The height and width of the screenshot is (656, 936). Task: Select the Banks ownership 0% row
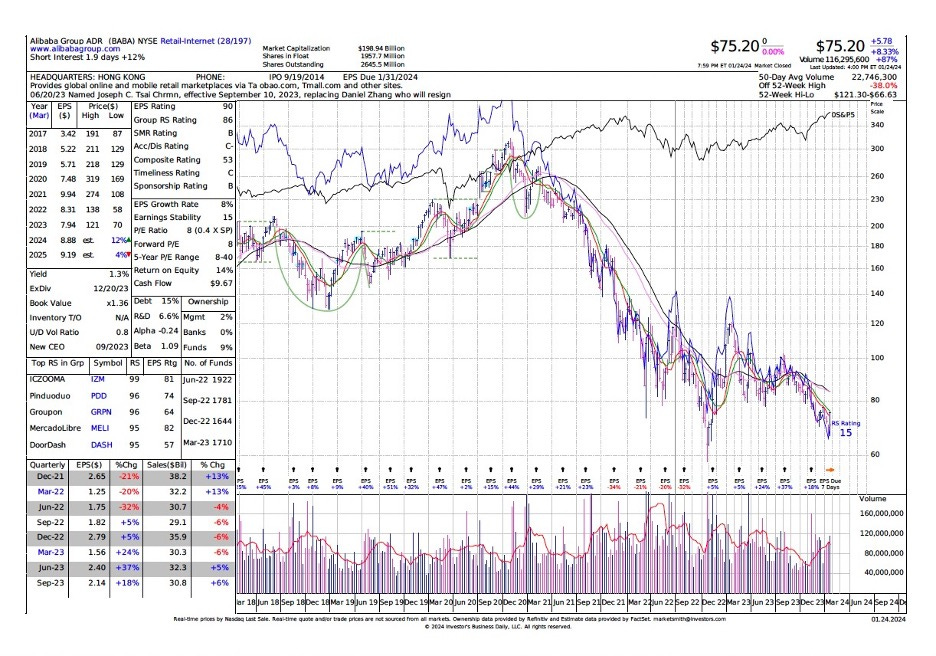(x=208, y=332)
